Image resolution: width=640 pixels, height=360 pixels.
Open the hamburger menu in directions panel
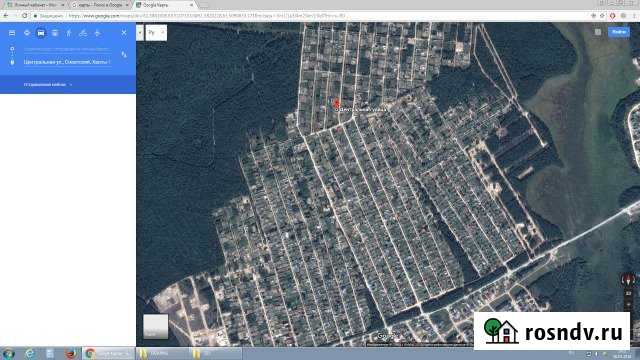[12, 33]
